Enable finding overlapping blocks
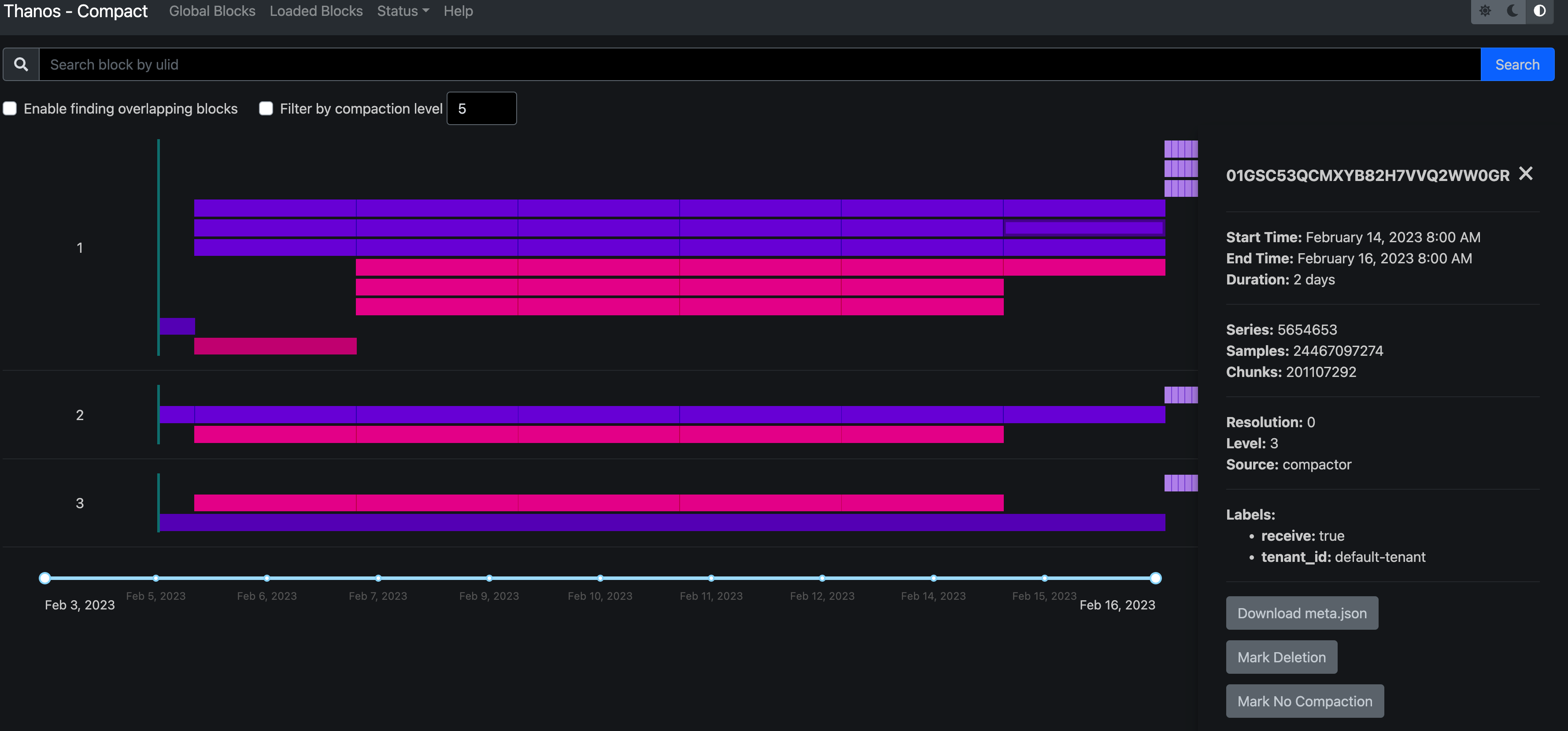This screenshot has height=731, width=1568. pos(10,108)
